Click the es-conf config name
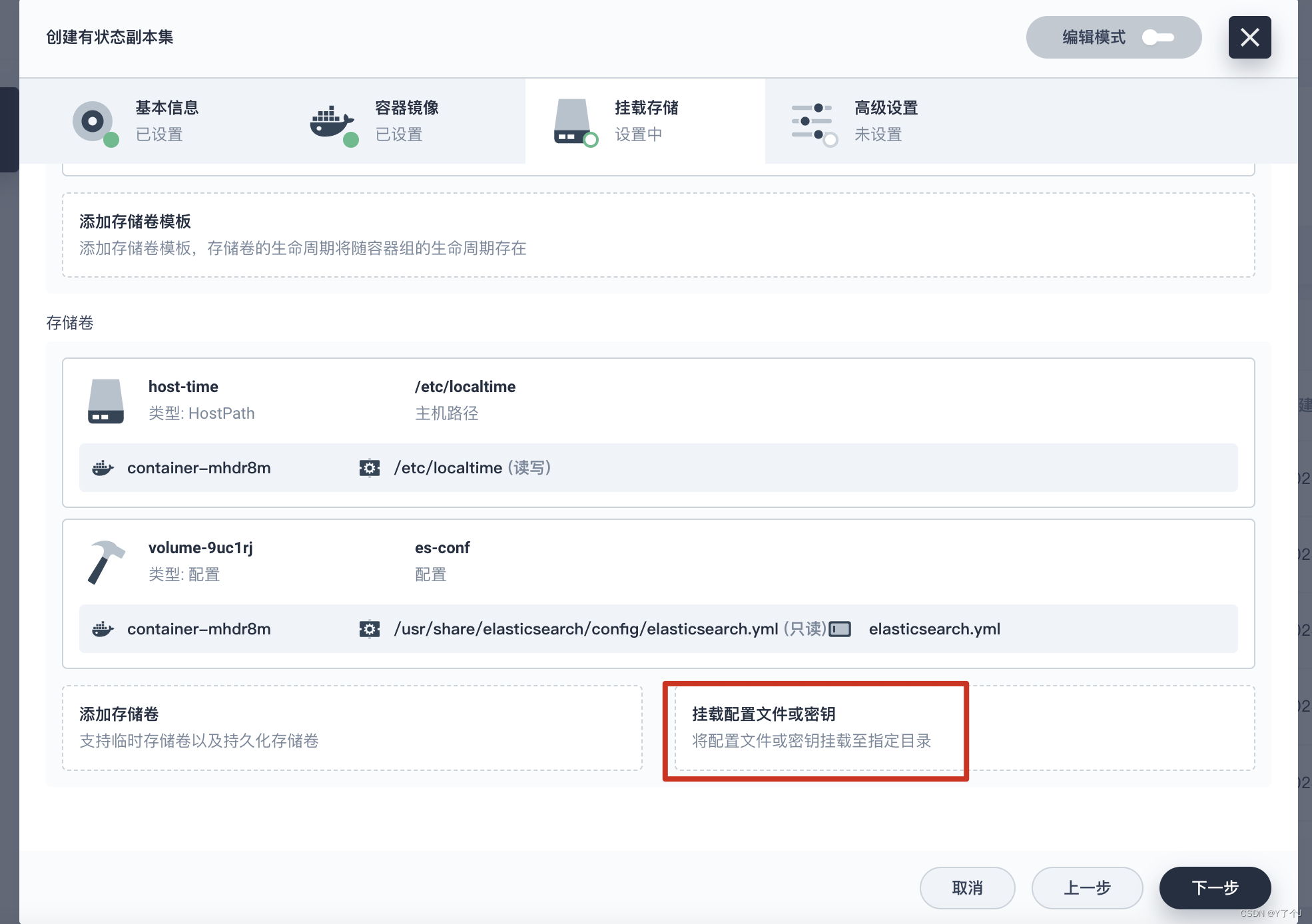The height and width of the screenshot is (924, 1312). click(442, 548)
